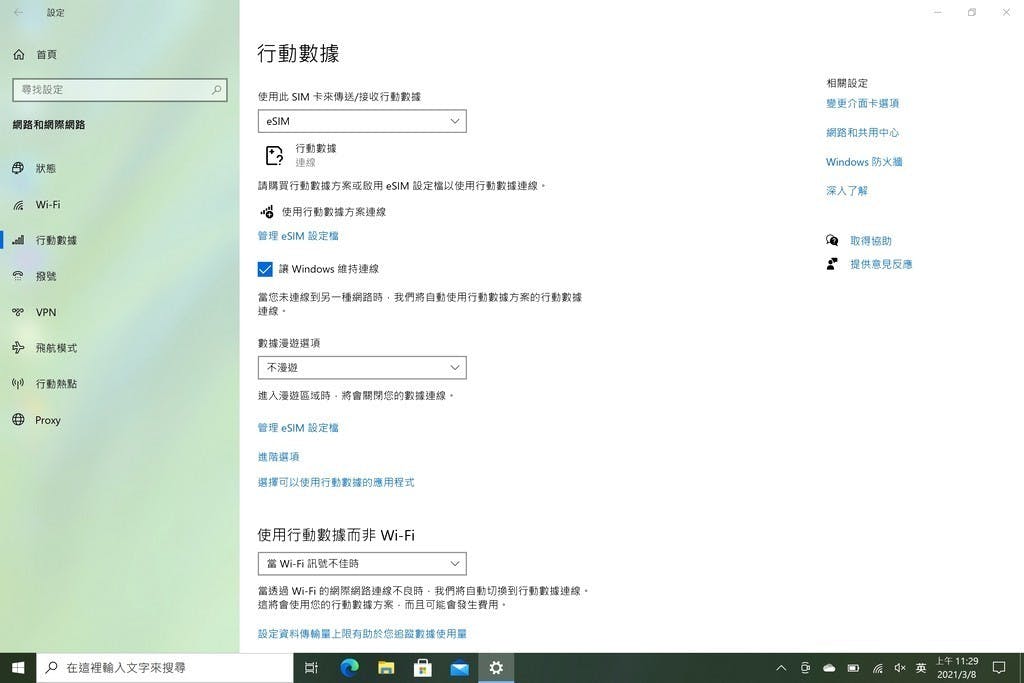This screenshot has height=683, width=1024.
Task: Launch Microsoft Edge from the taskbar
Action: click(349, 667)
